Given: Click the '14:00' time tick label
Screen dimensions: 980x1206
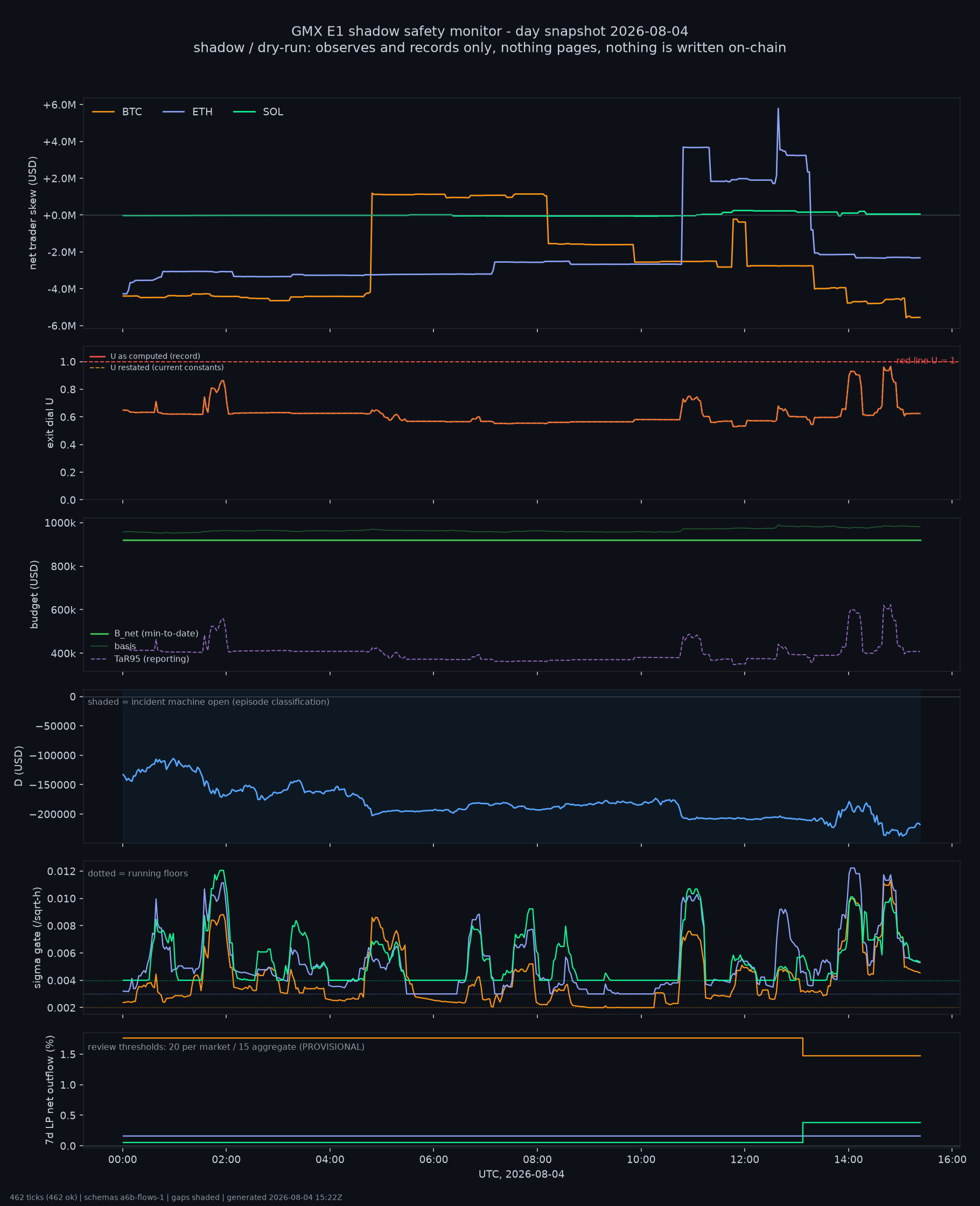Looking at the screenshot, I should [x=849, y=1159].
